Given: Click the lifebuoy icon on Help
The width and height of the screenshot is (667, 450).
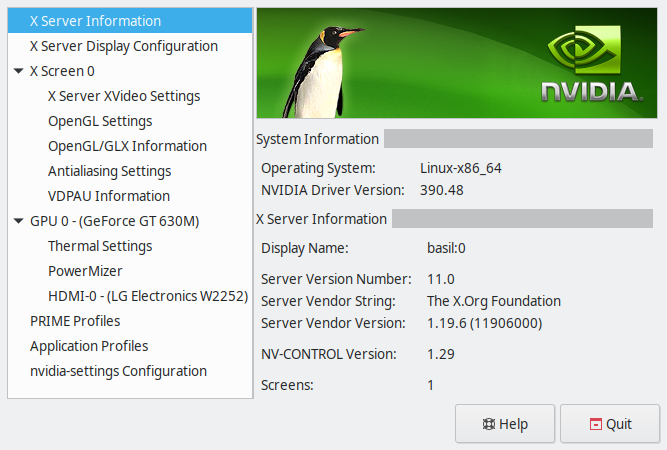Looking at the screenshot, I should (489, 424).
